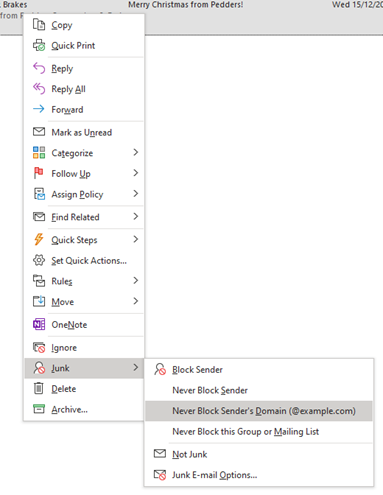Viewport: 383px width, 495px height.
Task: Click the green Archive box icon
Action: (x=39, y=409)
